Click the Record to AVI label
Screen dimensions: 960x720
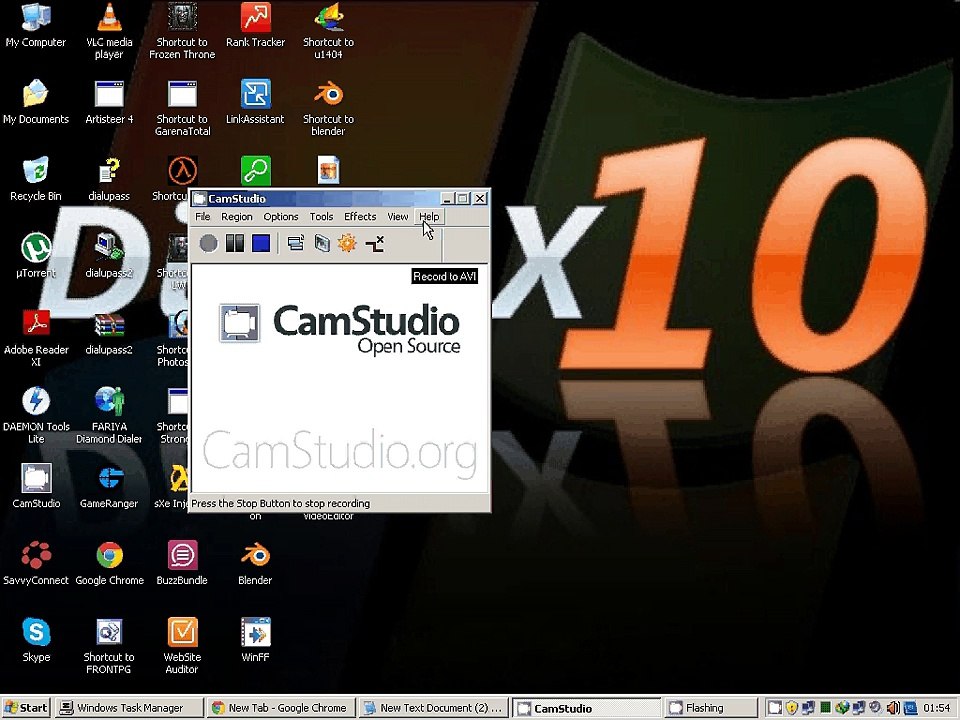445,277
